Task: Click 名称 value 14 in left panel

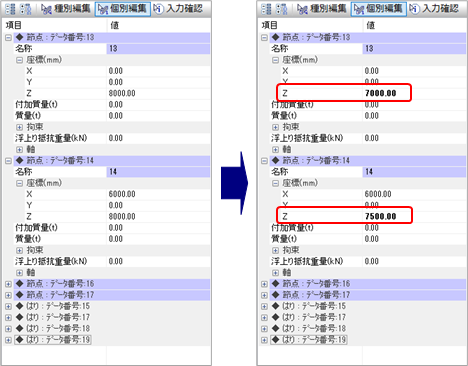Action: (158, 172)
